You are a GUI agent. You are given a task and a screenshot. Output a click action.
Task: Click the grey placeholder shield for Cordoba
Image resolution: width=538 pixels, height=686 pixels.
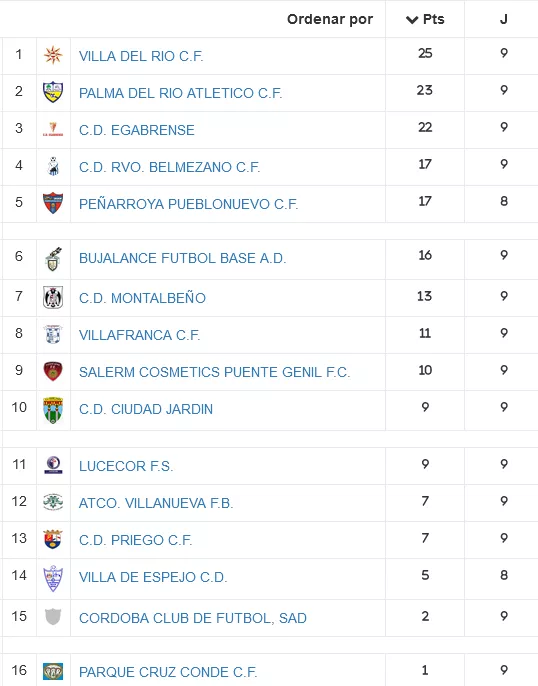click(53, 616)
